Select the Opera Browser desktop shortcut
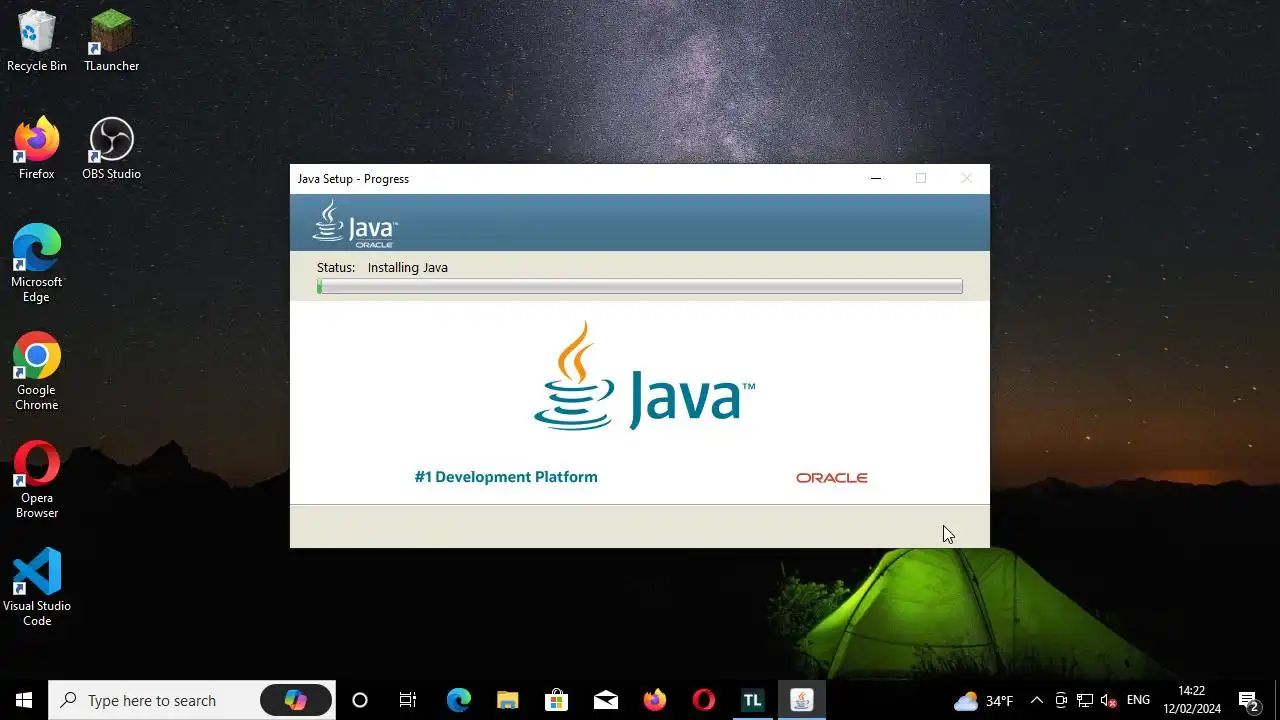Viewport: 1280px width, 720px height. (x=37, y=480)
